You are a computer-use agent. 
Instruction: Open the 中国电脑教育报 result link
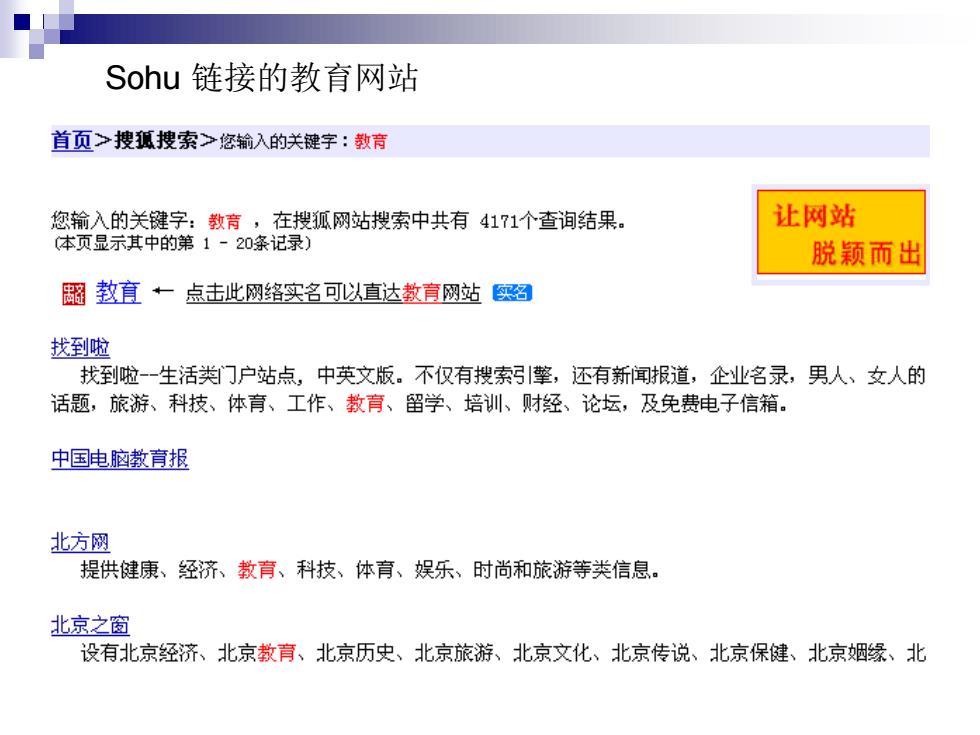click(119, 459)
